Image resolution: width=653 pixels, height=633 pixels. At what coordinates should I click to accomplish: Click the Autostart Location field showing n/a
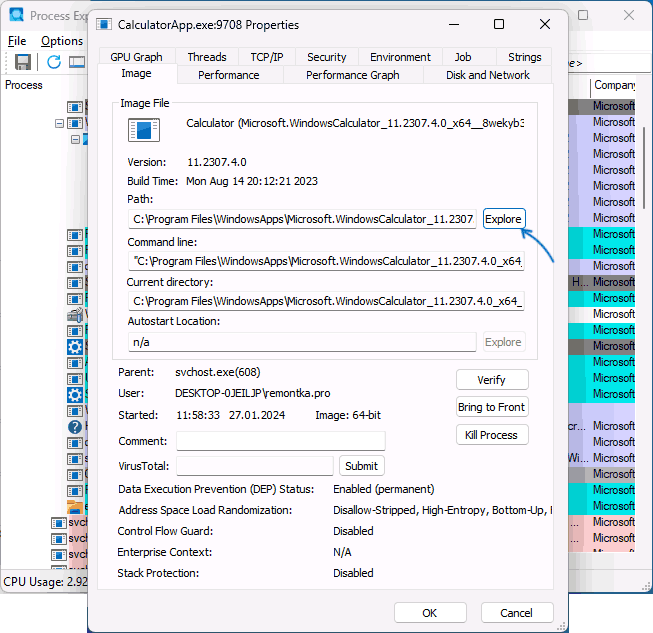(x=302, y=342)
